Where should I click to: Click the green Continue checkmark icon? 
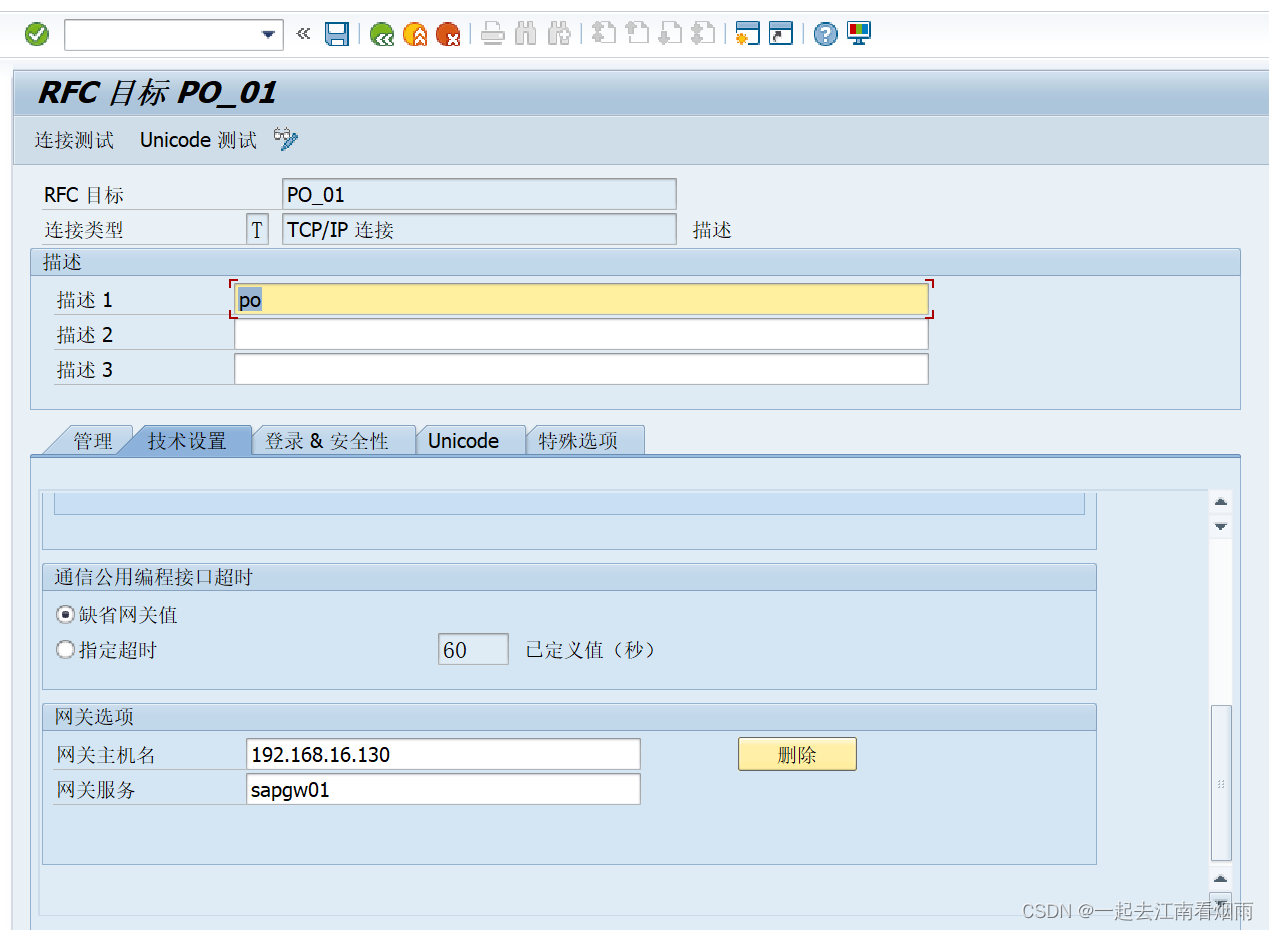[36, 33]
